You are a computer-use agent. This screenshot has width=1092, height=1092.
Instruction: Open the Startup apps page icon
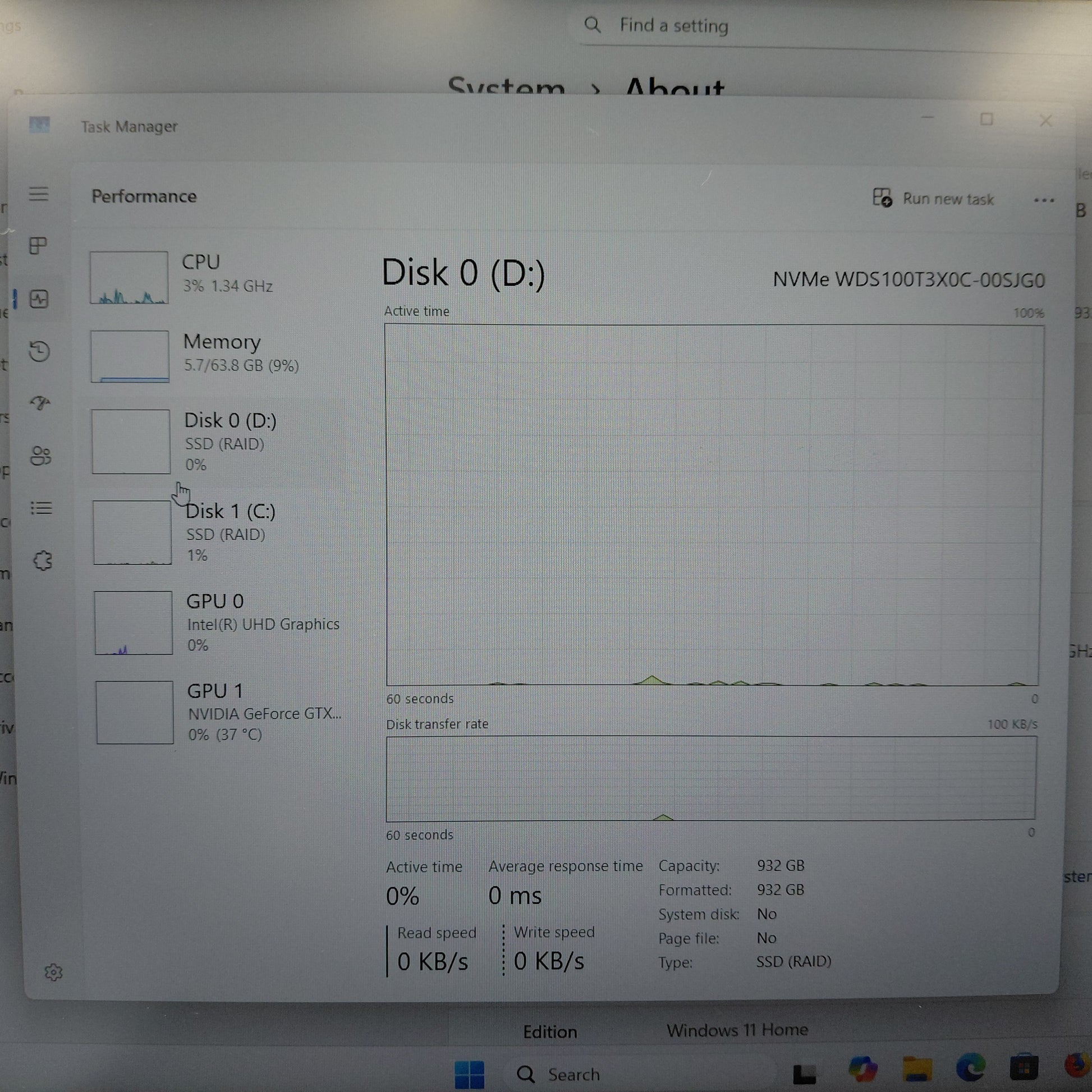[x=40, y=402]
